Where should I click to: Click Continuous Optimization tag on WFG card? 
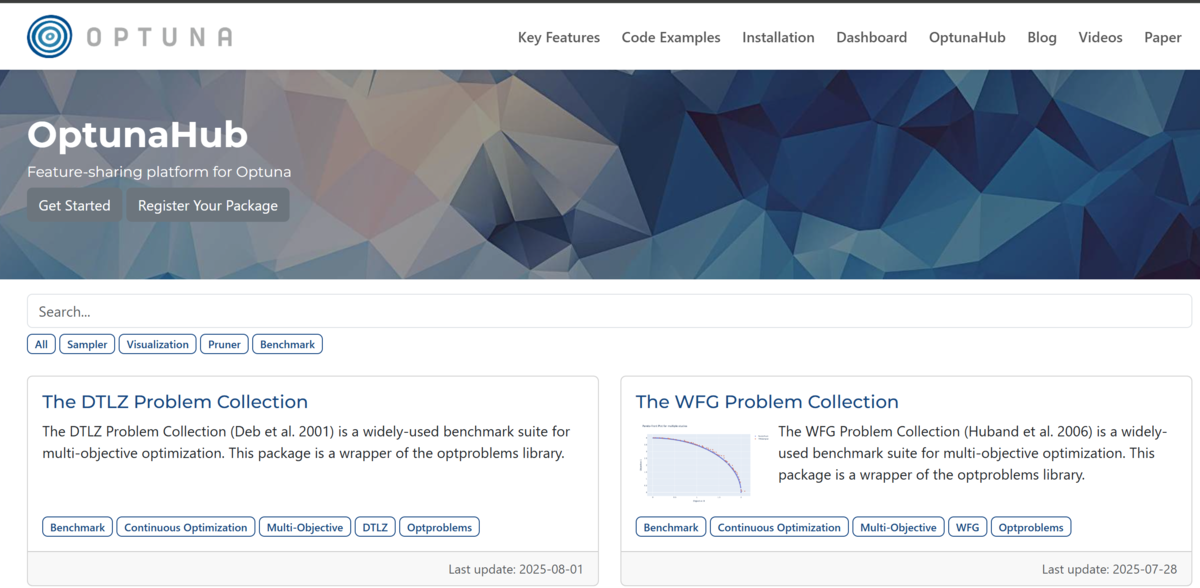(x=779, y=527)
